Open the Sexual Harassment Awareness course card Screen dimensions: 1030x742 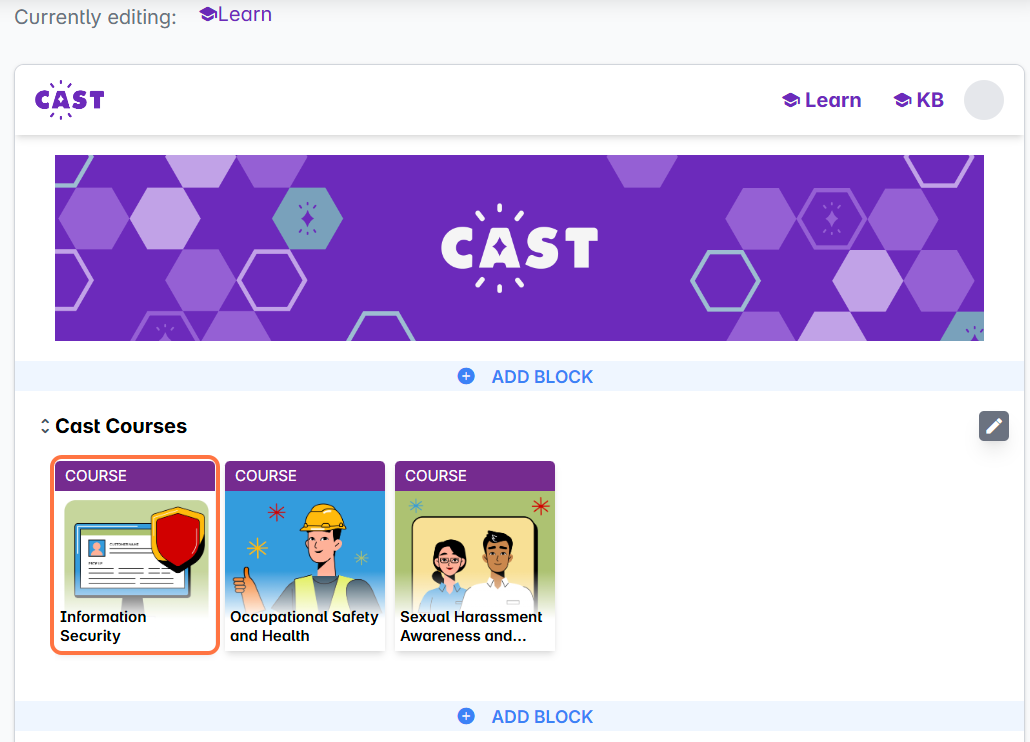(475, 556)
